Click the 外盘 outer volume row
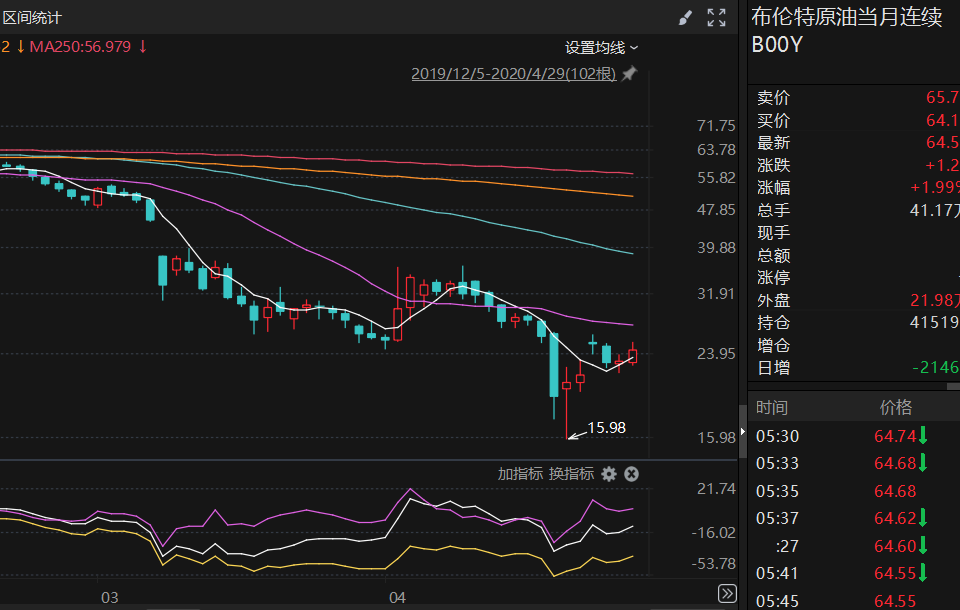This screenshot has width=960, height=610. (854, 300)
